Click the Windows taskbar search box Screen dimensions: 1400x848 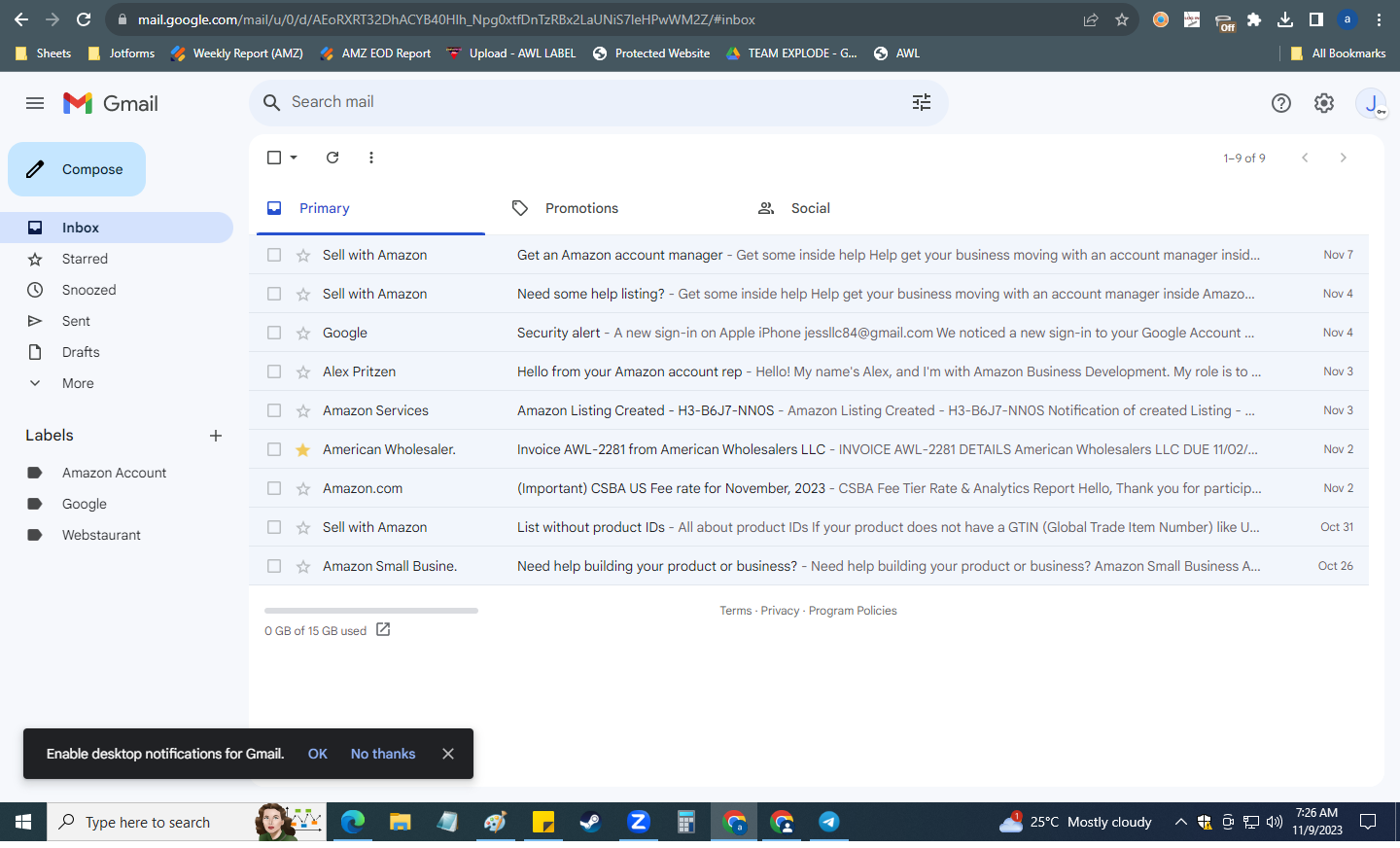pos(187,822)
